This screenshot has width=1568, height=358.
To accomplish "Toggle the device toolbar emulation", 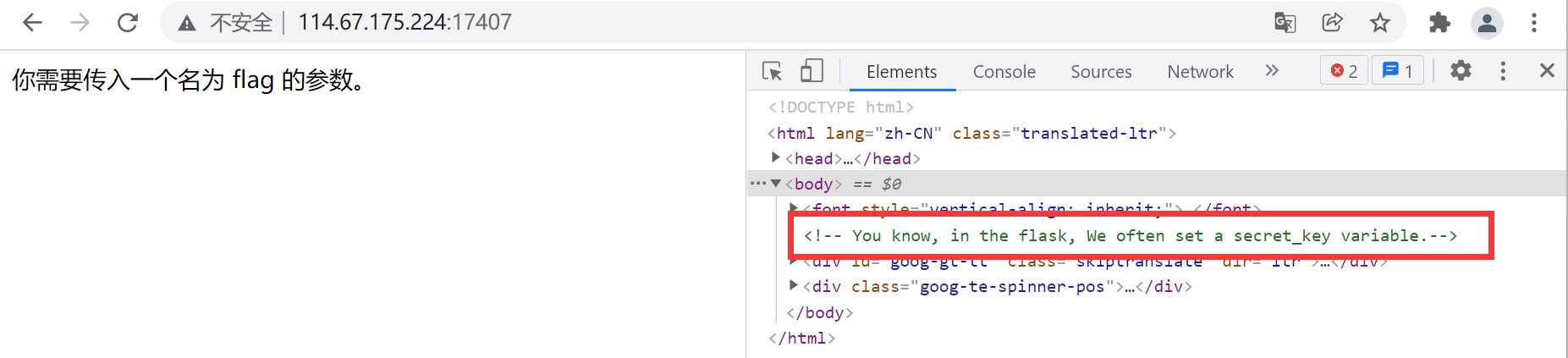I will click(812, 71).
